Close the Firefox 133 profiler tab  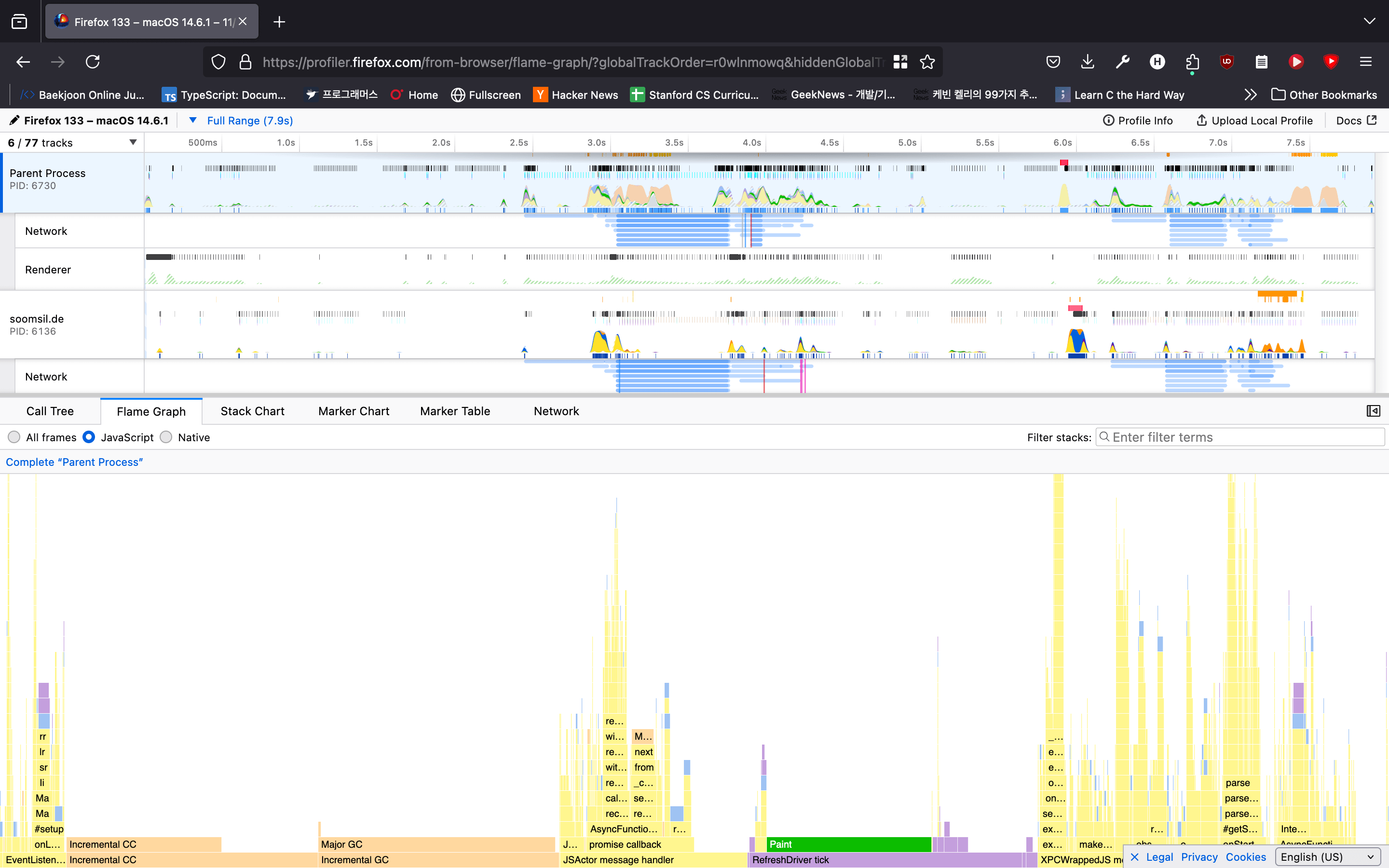click(243, 21)
